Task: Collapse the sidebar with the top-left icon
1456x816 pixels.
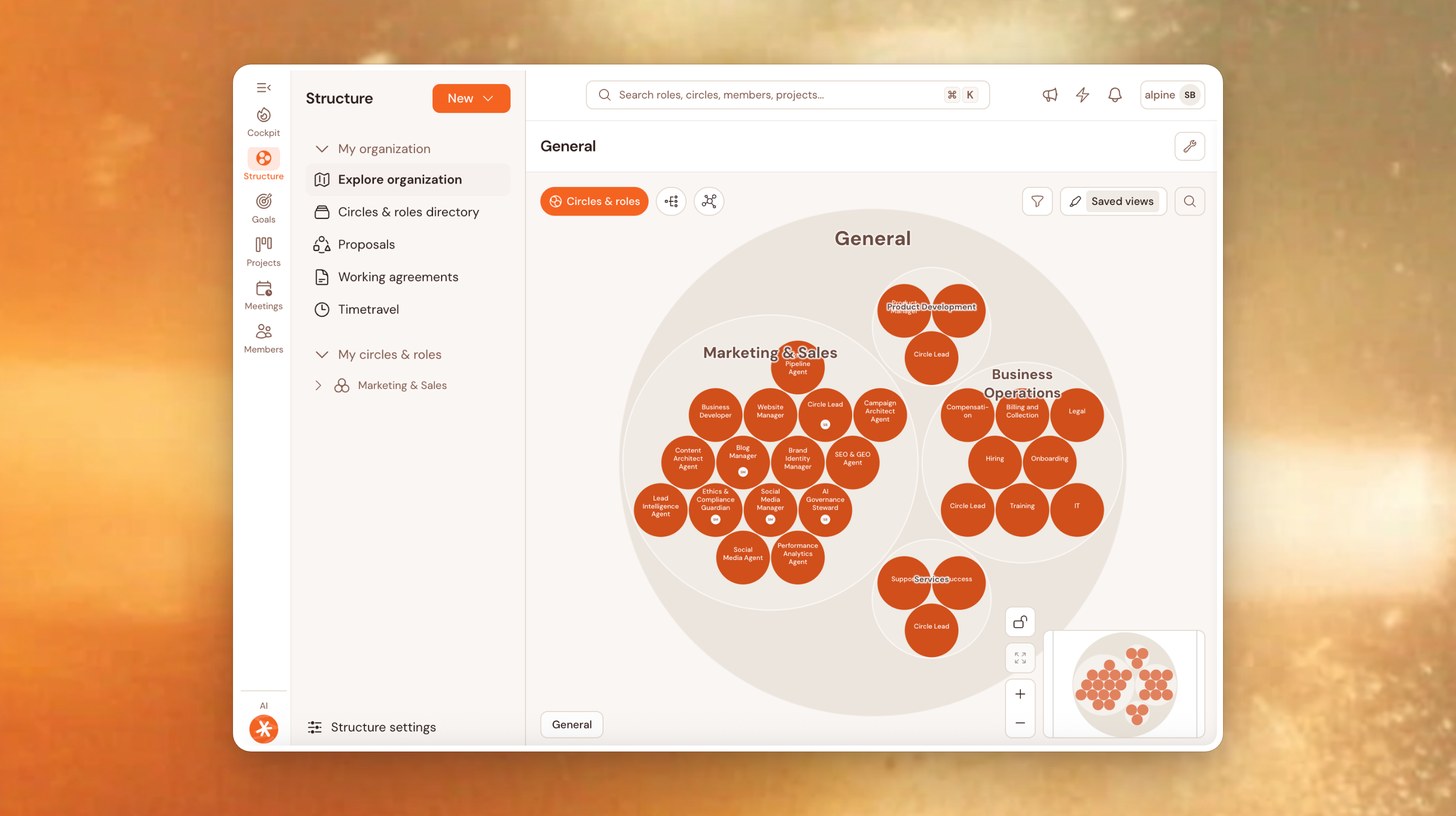Action: 263,88
